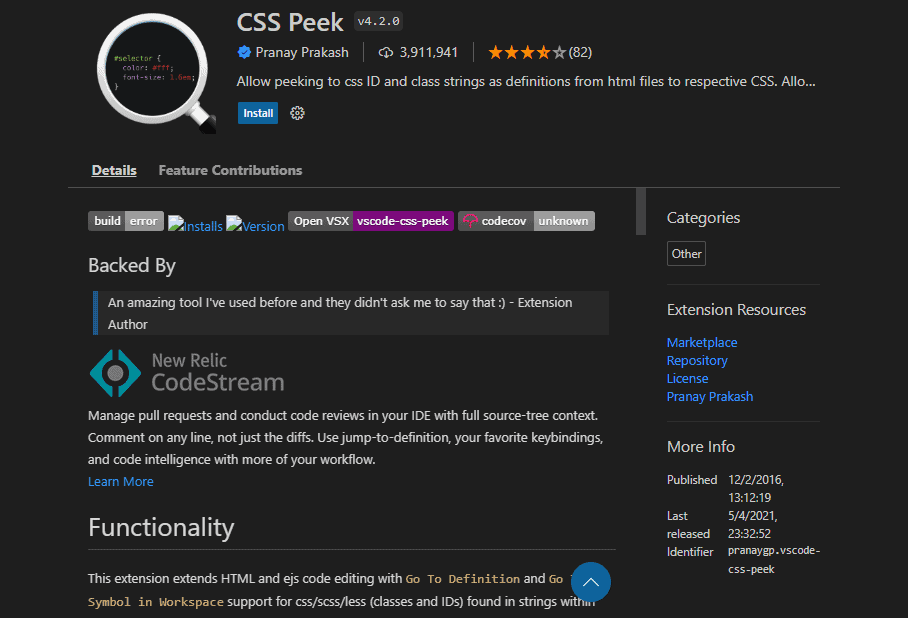The height and width of the screenshot is (618, 908).
Task: Install the CSS Peek extension
Action: click(258, 113)
